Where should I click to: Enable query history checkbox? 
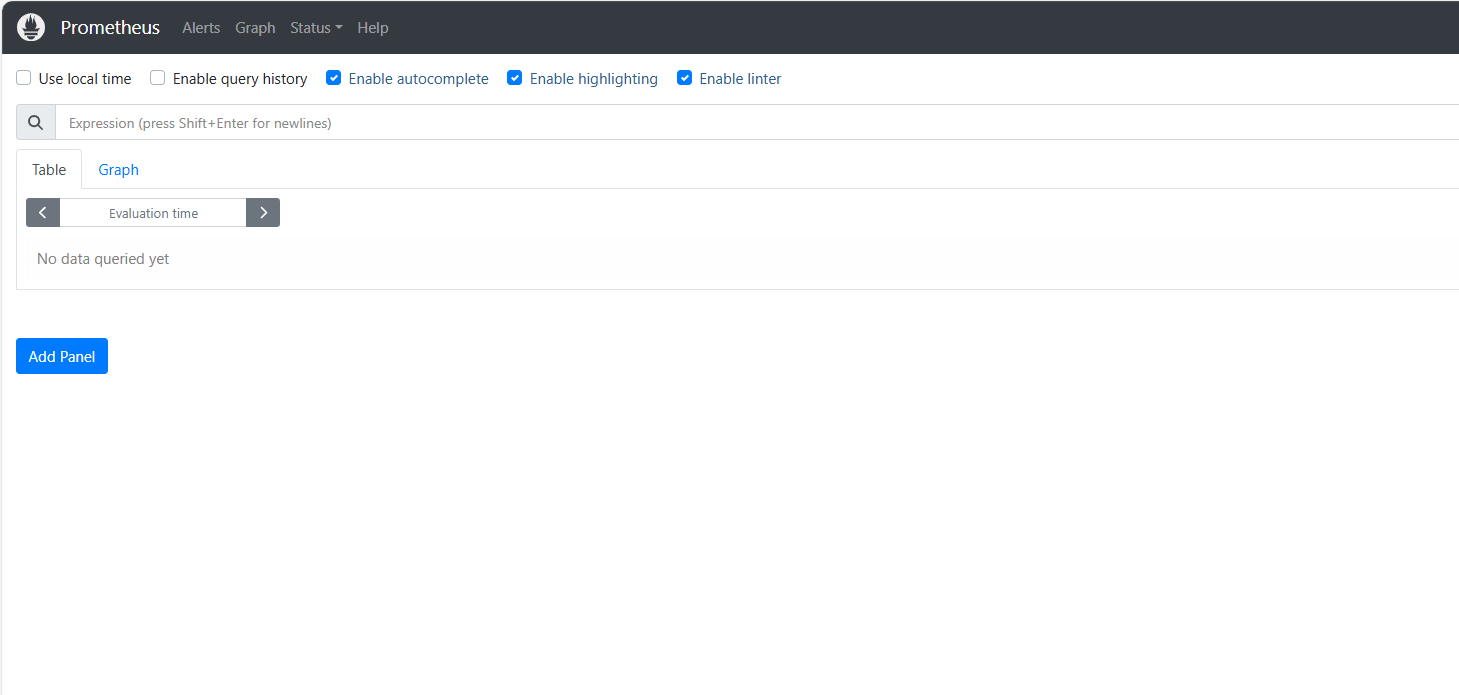point(158,78)
